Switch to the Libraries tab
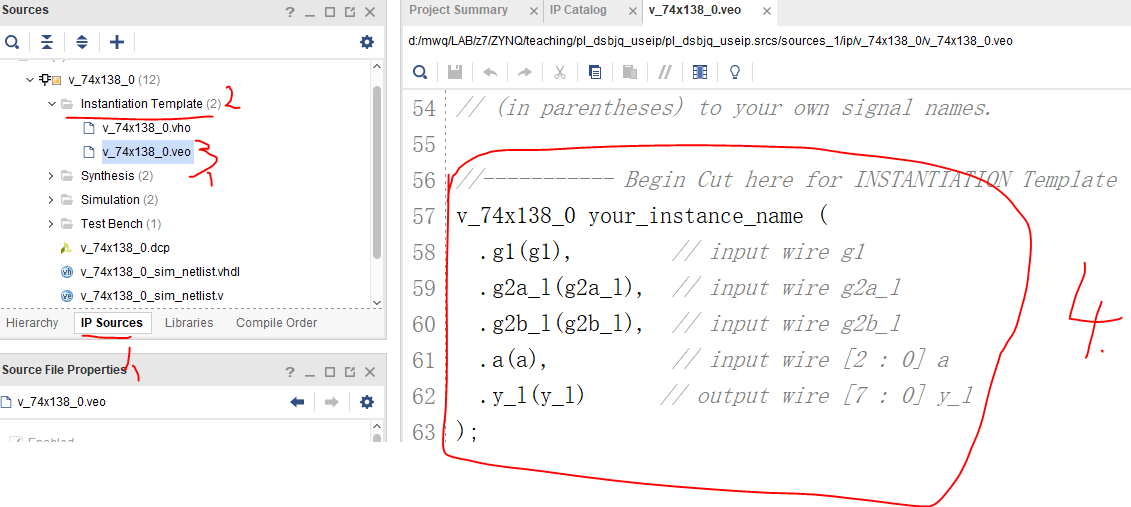Viewport: 1131px width, 507px height. [x=189, y=322]
